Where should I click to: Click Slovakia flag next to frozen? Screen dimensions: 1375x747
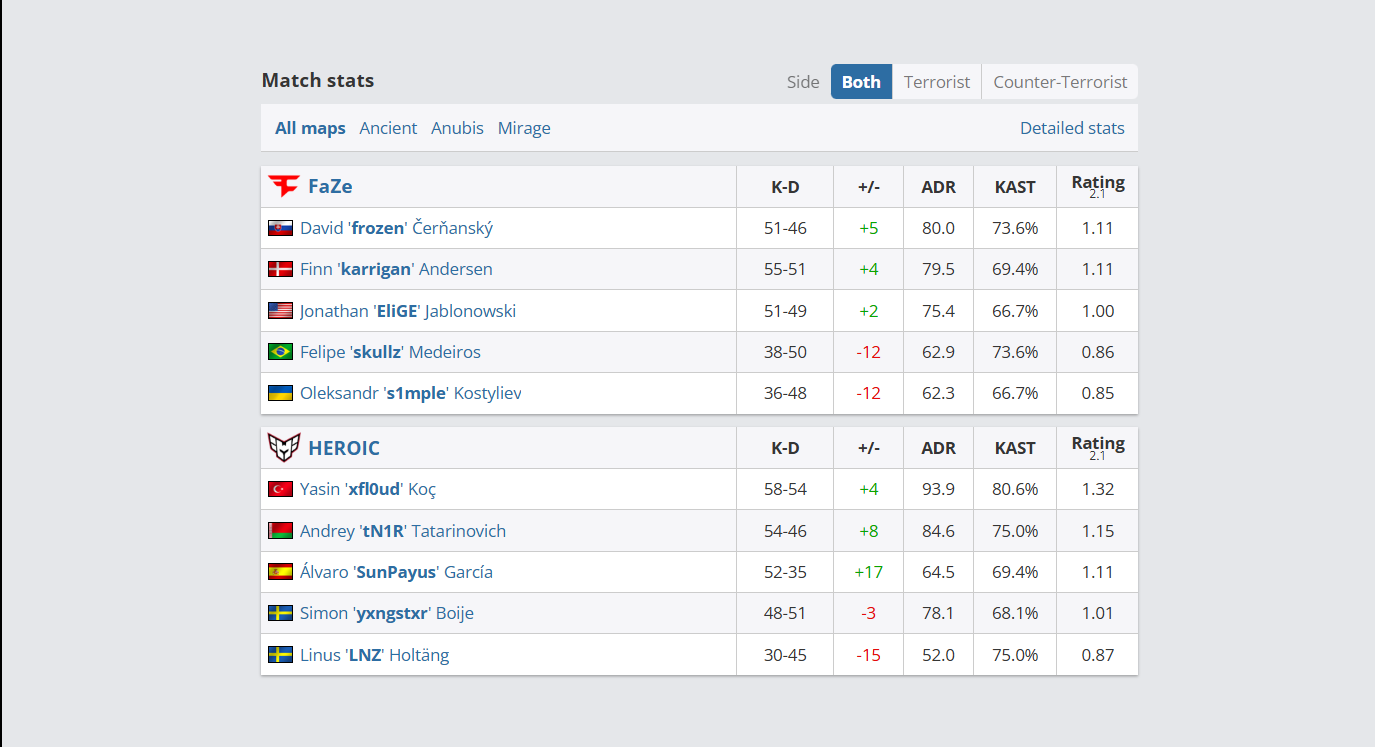(280, 228)
